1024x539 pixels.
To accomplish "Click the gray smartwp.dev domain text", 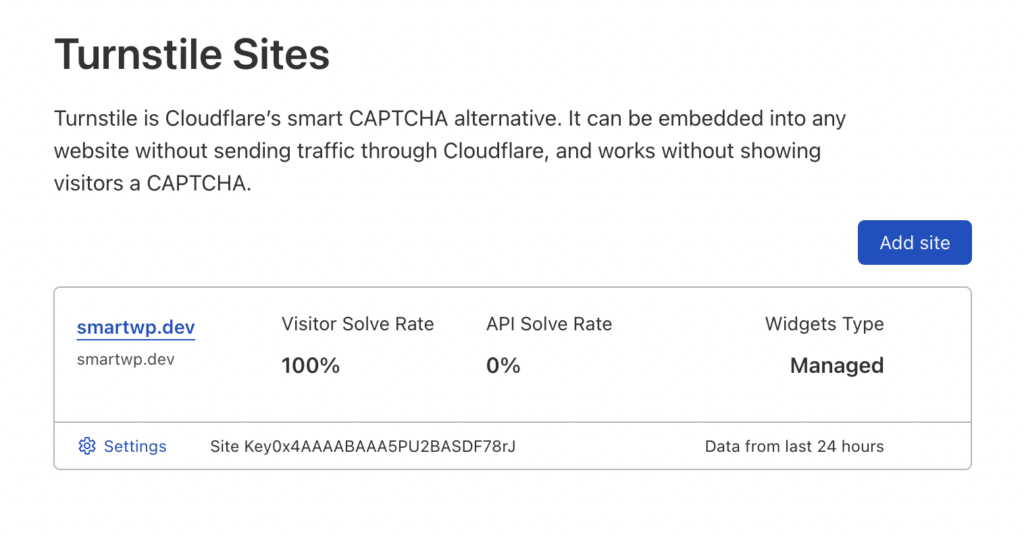I will coord(125,359).
